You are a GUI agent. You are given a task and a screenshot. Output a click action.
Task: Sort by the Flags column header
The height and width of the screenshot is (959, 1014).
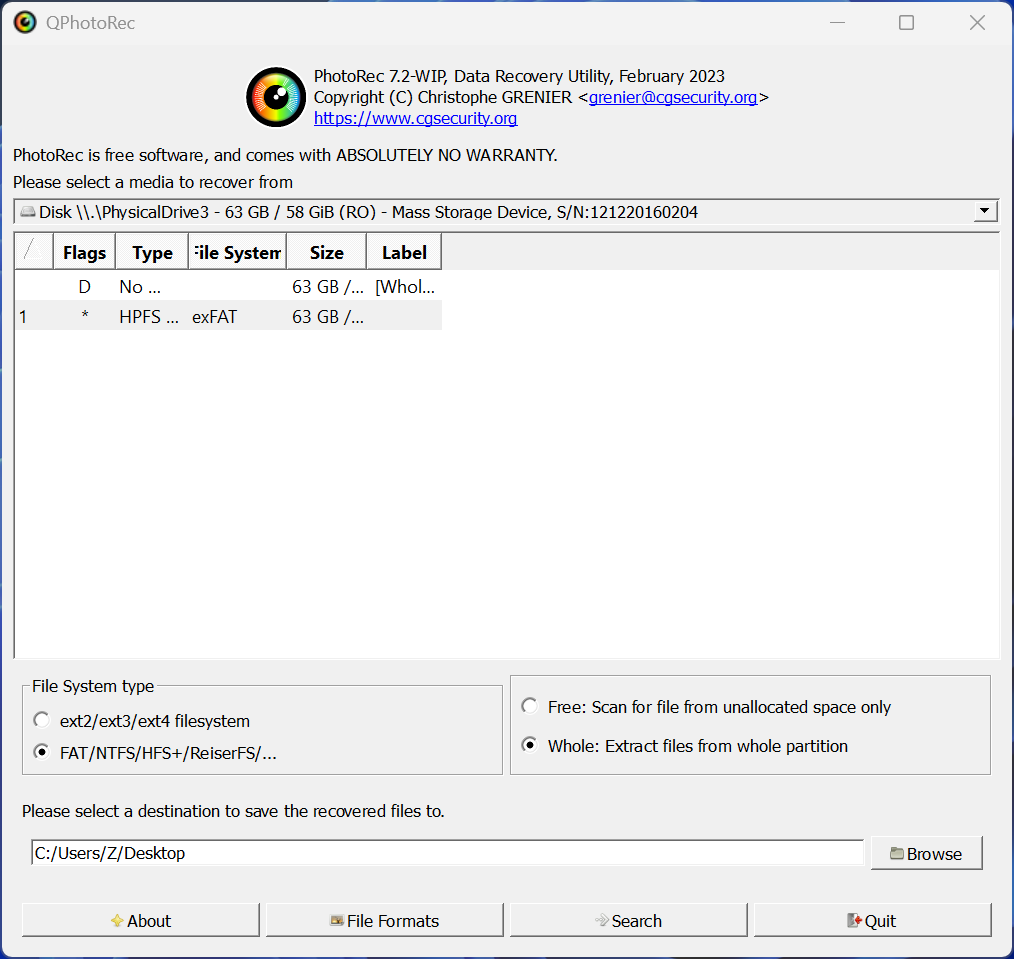(x=84, y=252)
